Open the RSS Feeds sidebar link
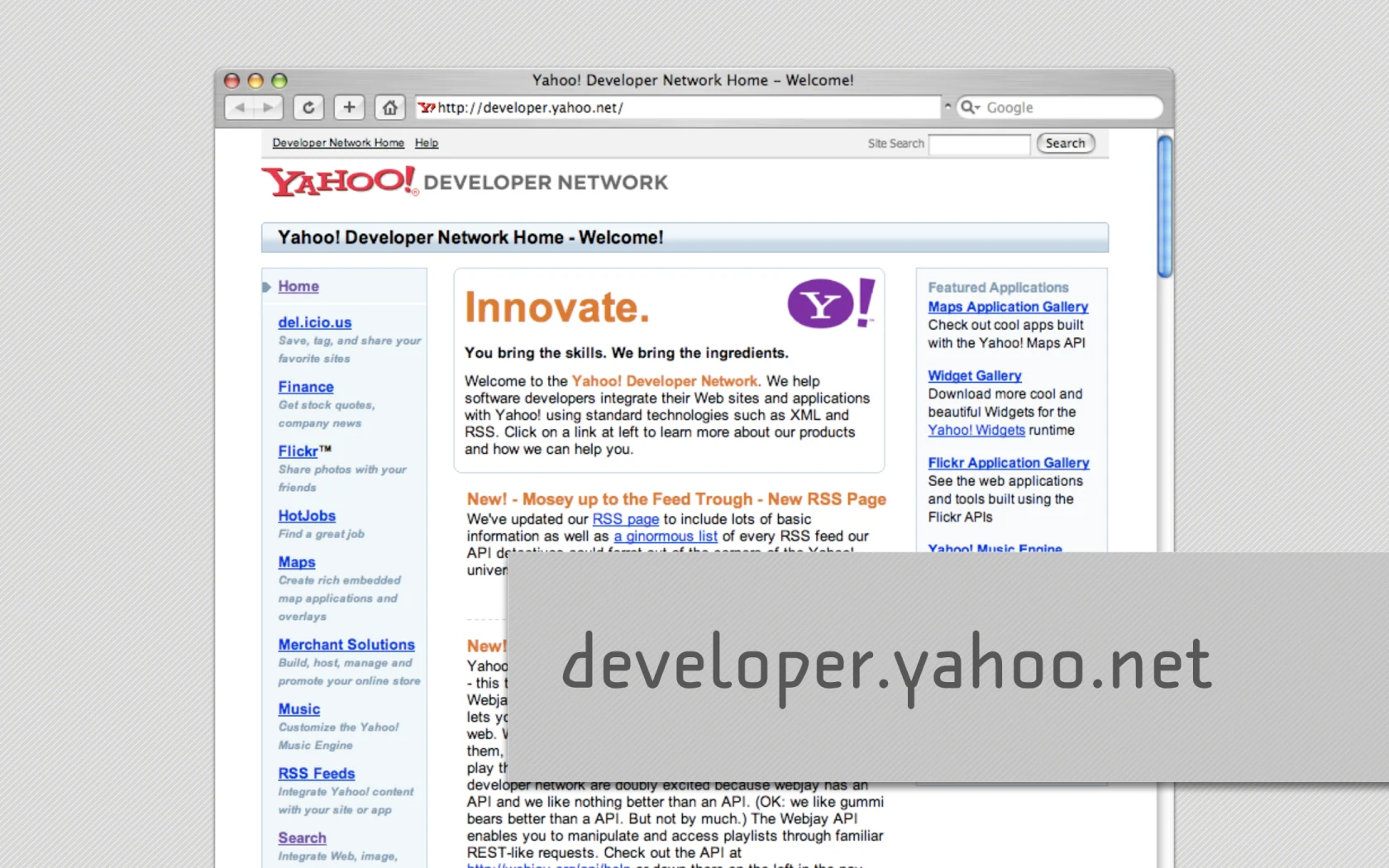 (x=317, y=774)
